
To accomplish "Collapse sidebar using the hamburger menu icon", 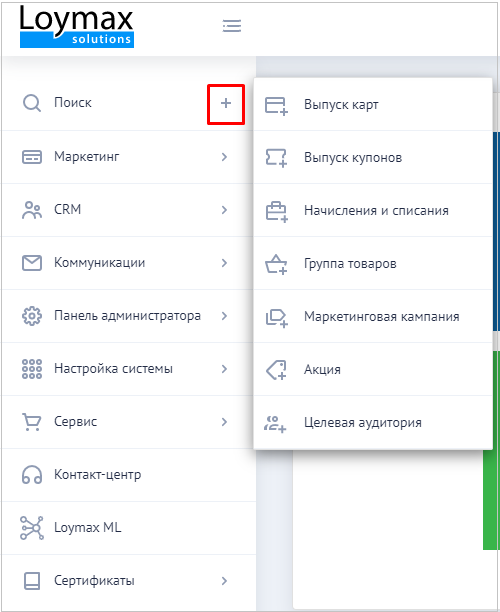I will coord(231,26).
